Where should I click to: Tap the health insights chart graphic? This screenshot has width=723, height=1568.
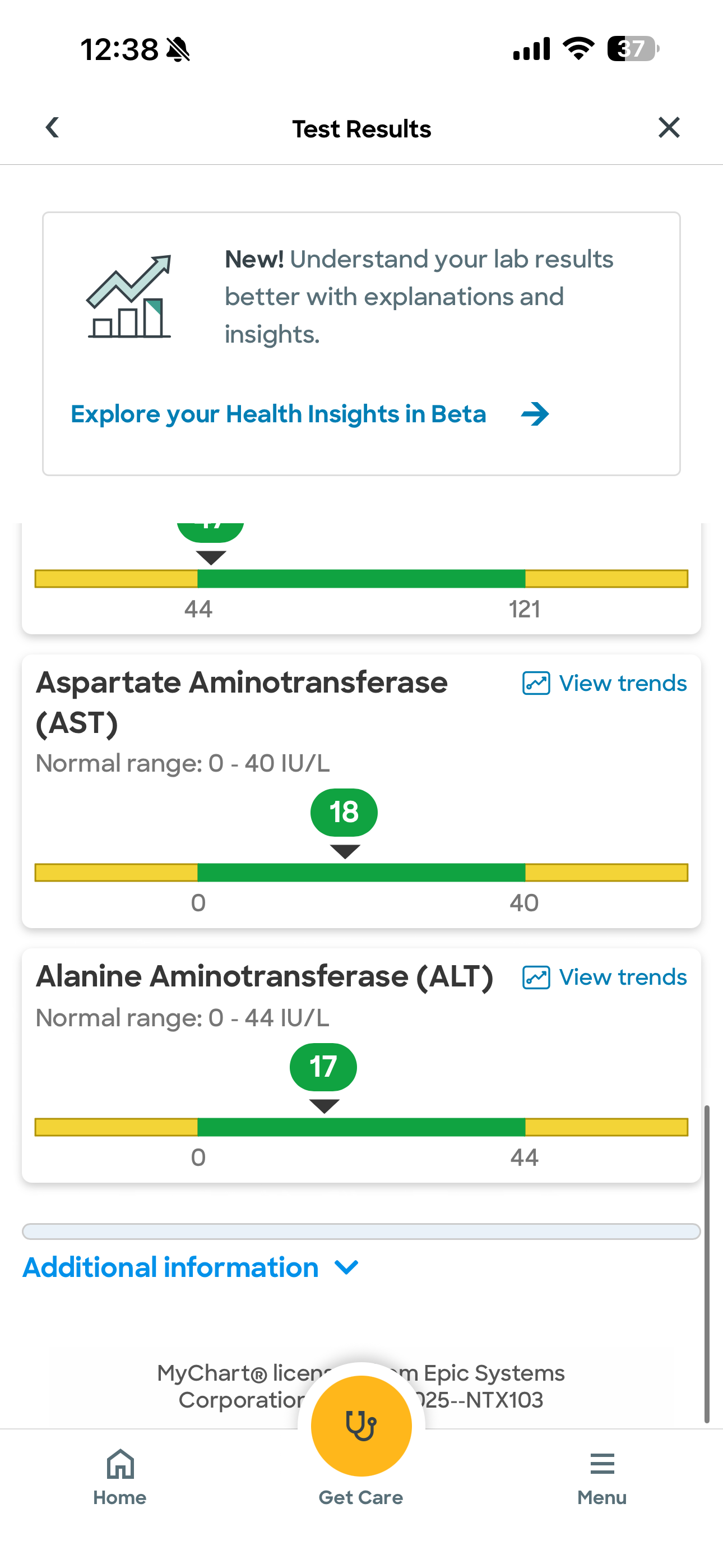[129, 297]
